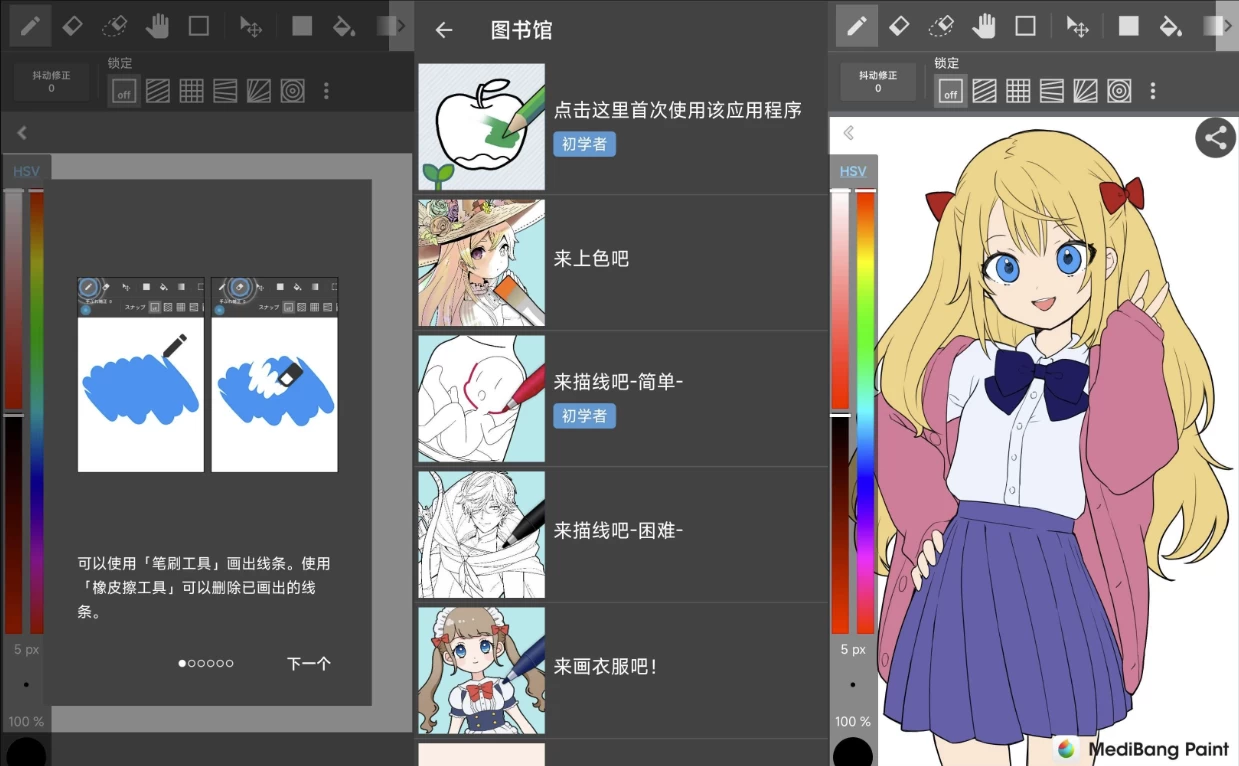Enable the grid snap guide

pos(190,90)
